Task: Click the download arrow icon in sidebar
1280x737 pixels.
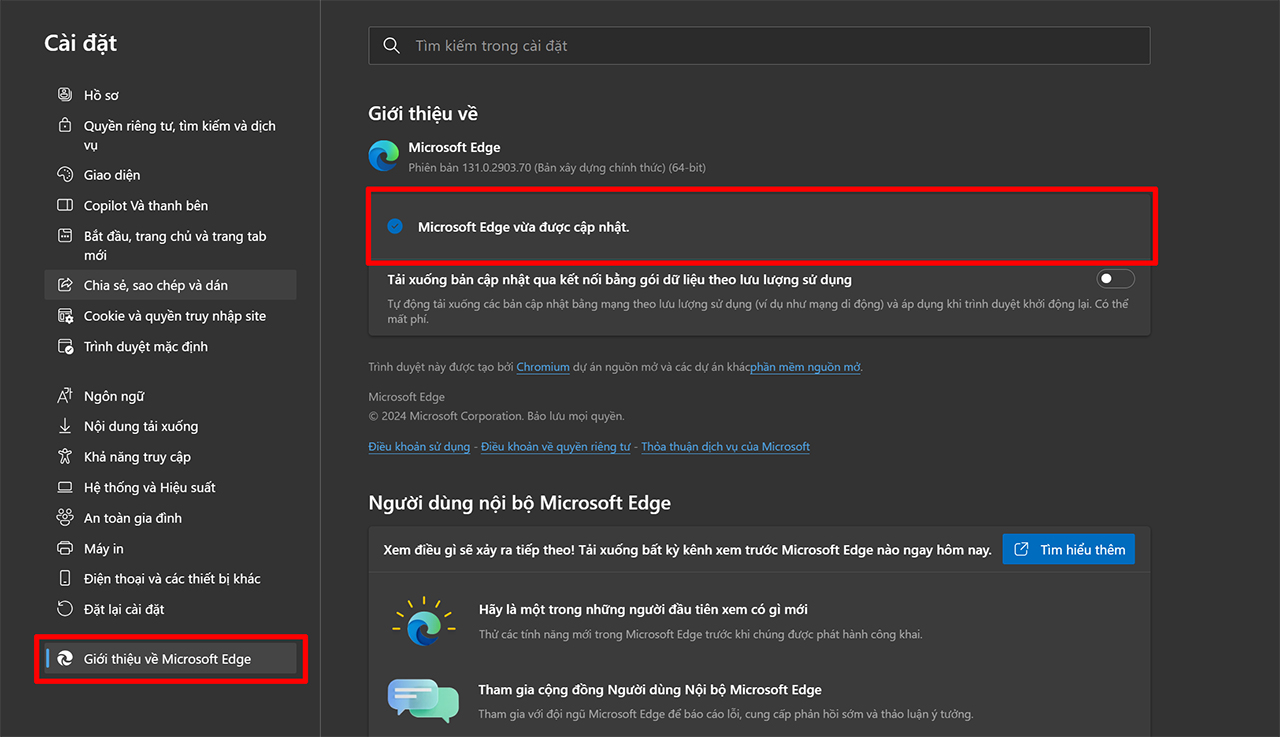Action: coord(65,426)
